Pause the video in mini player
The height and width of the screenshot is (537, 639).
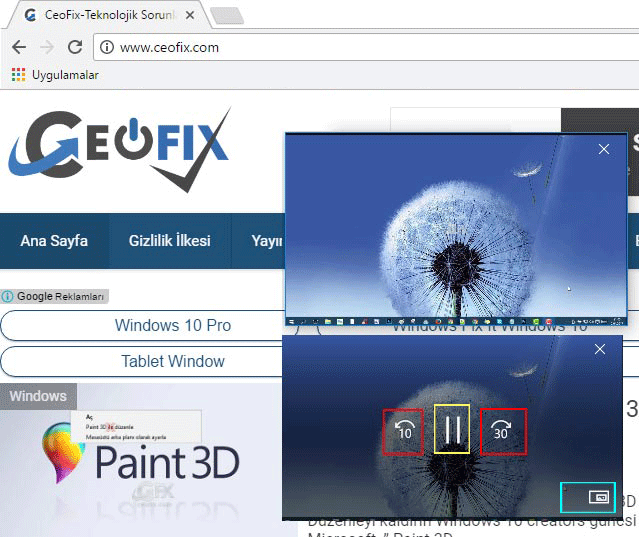coord(452,429)
